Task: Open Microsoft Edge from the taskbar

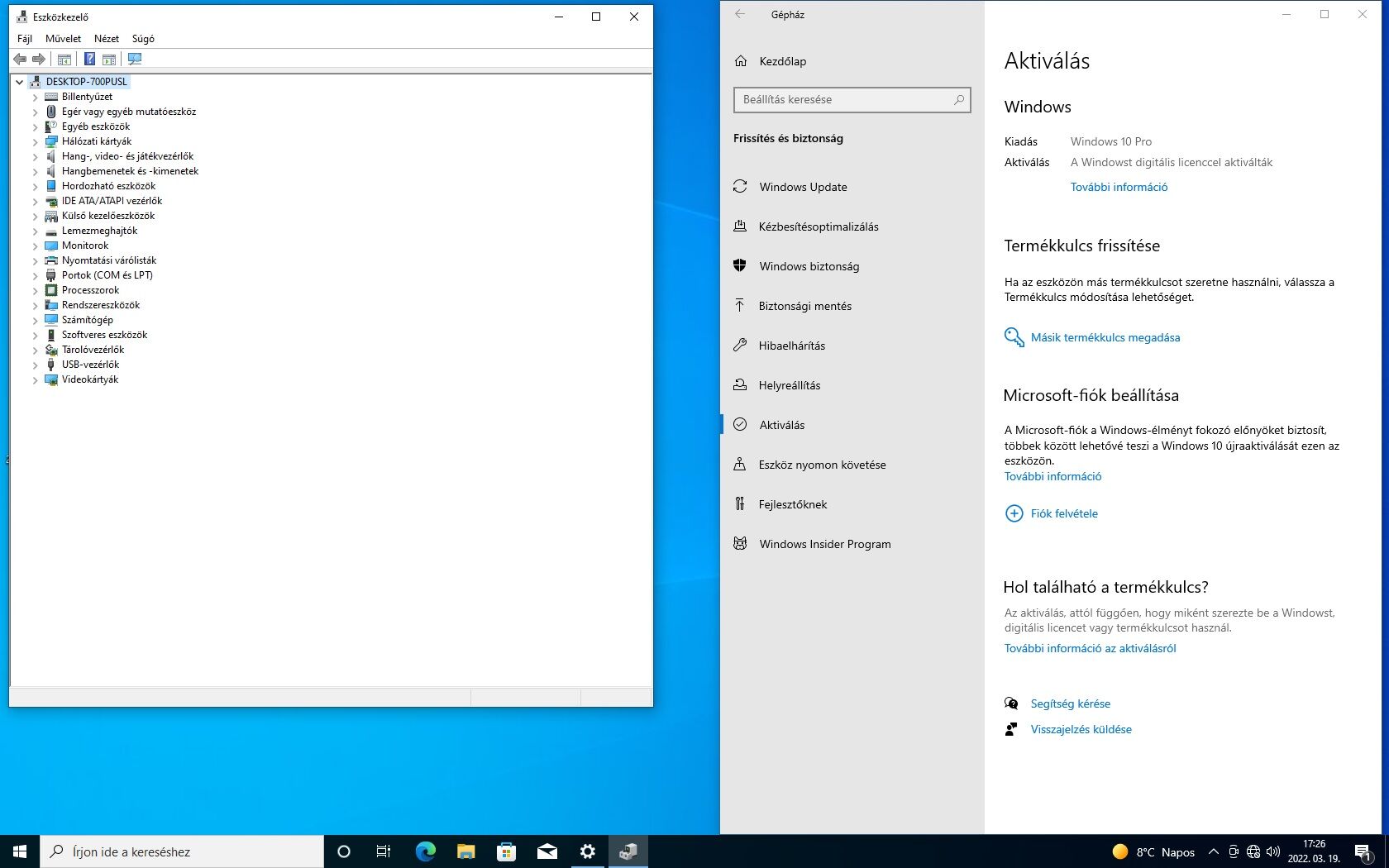Action: (425, 851)
